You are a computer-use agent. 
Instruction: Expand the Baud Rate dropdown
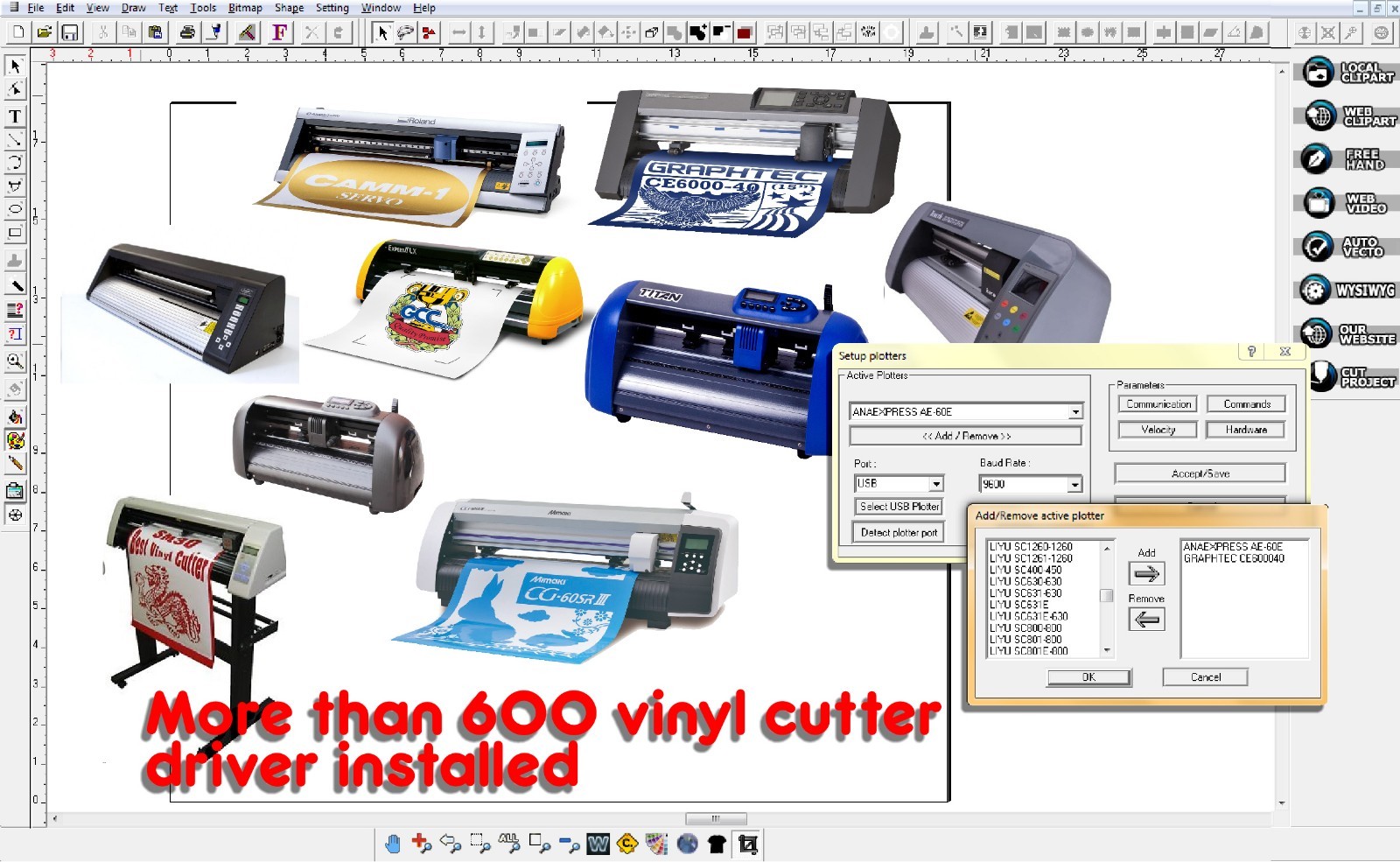pyautogui.click(x=1074, y=484)
